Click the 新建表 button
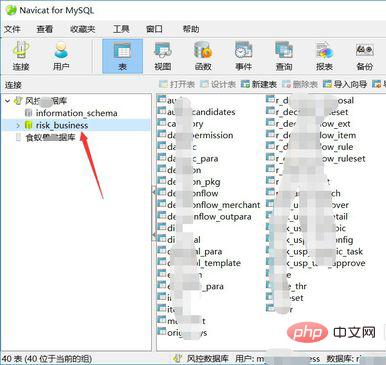The image size is (386, 365). 259,84
